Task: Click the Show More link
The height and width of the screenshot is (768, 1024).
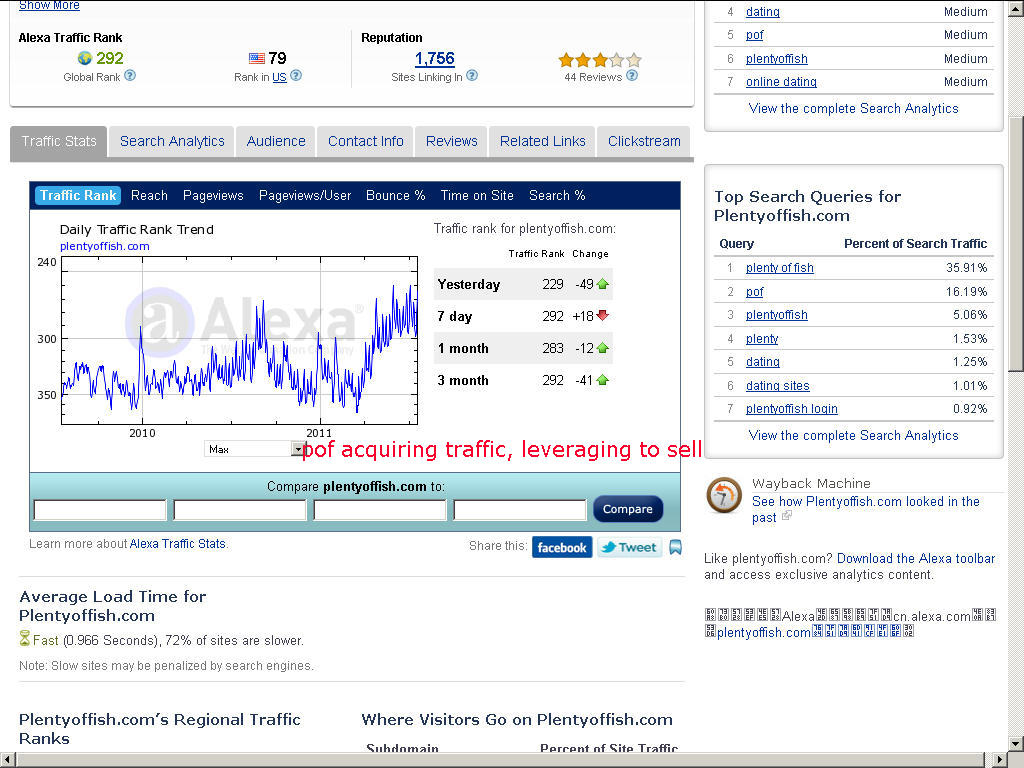Action: coord(49,5)
